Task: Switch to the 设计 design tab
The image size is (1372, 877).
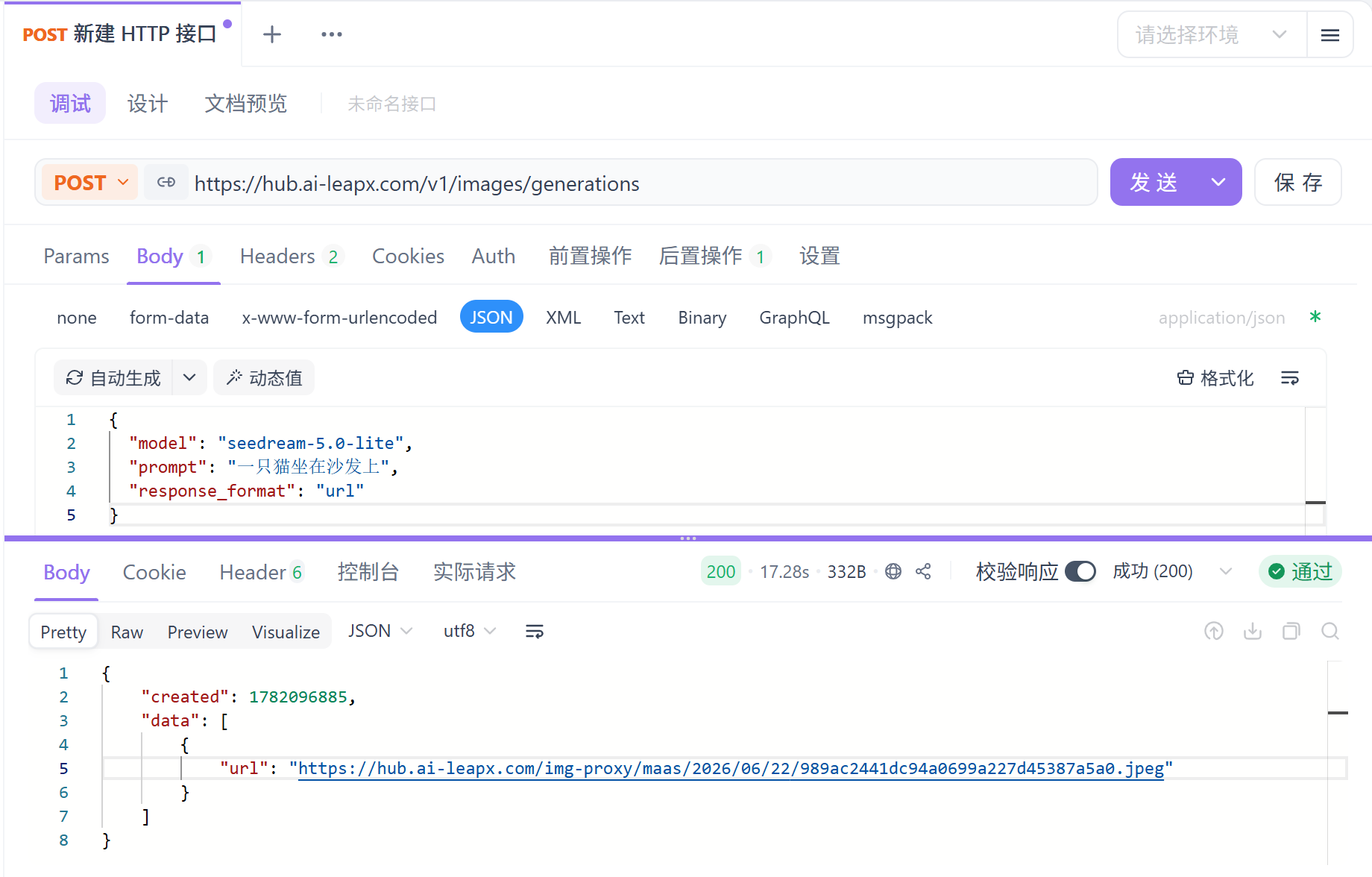Action: click(x=148, y=104)
